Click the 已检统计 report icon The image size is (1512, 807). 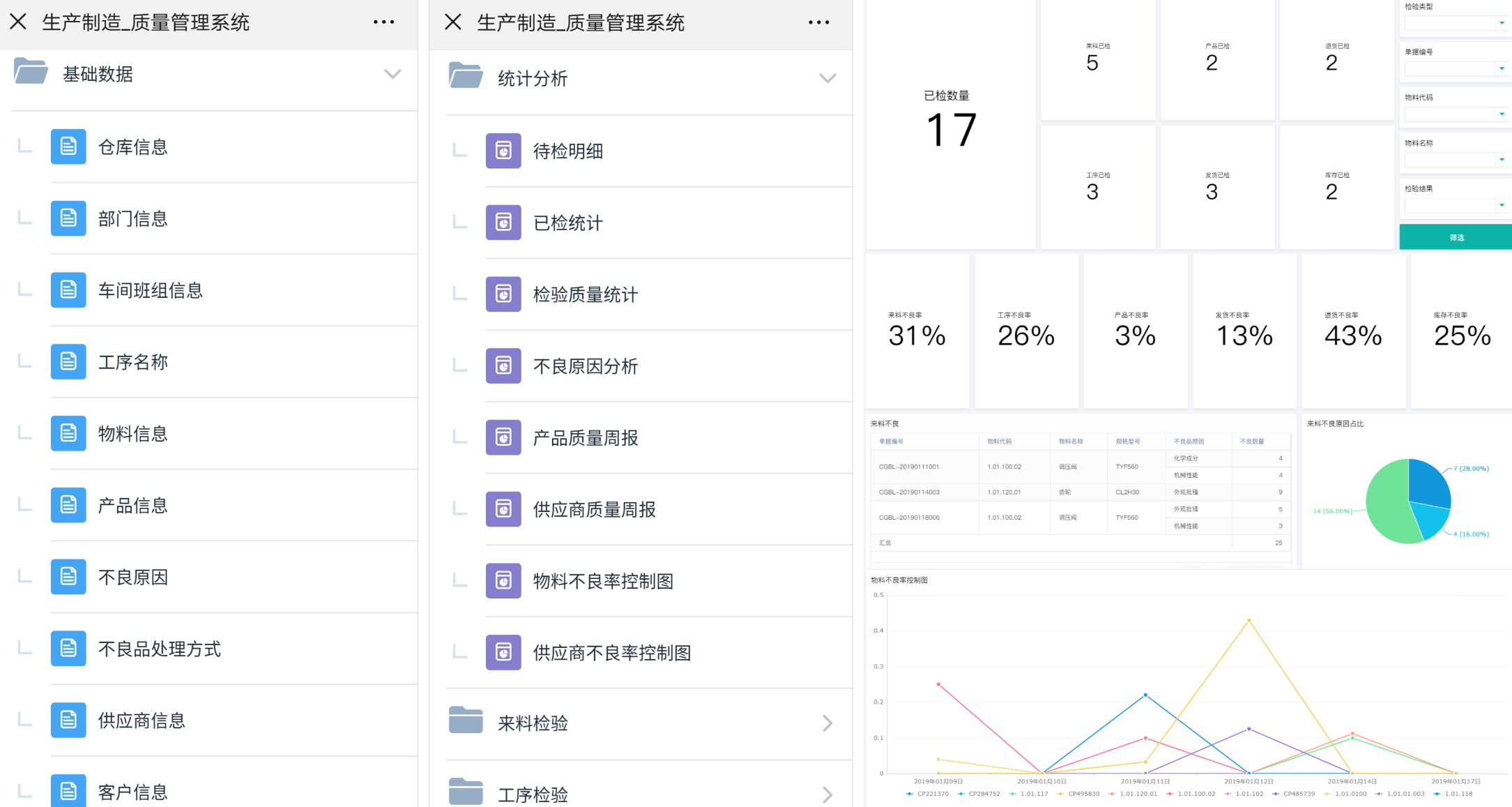coord(503,223)
